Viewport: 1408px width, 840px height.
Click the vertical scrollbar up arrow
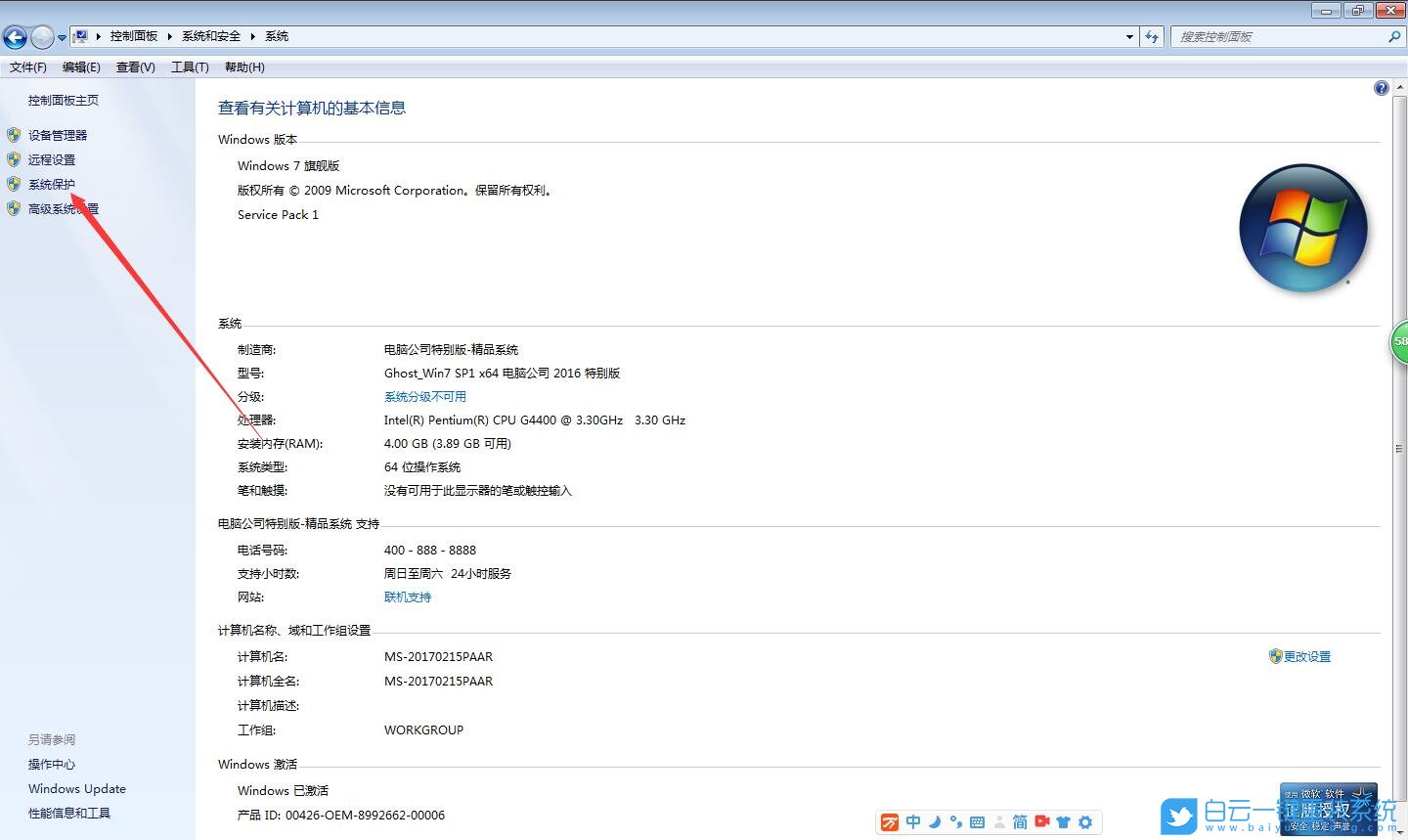point(1399,89)
